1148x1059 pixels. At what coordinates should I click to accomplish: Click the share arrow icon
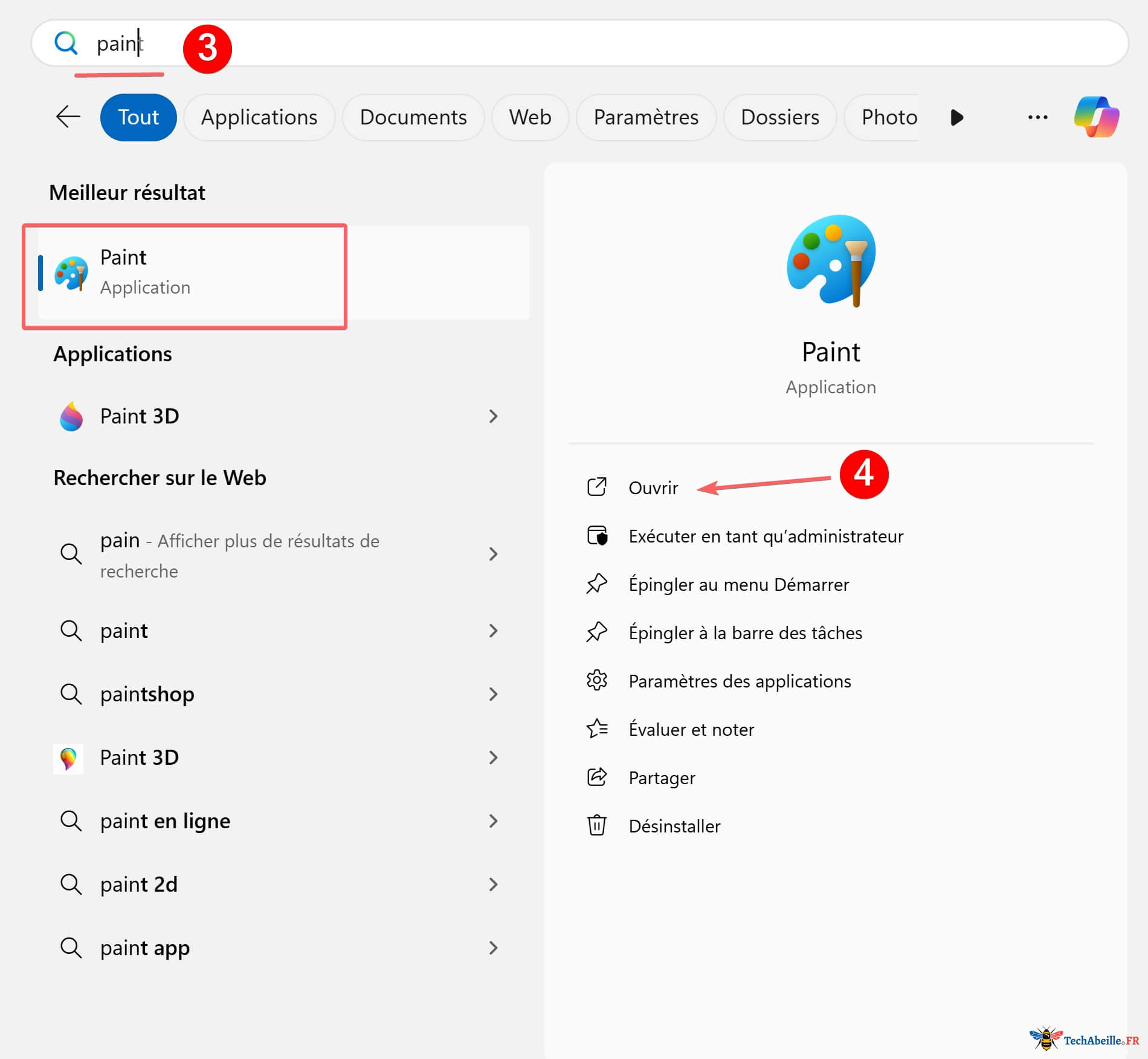click(597, 777)
